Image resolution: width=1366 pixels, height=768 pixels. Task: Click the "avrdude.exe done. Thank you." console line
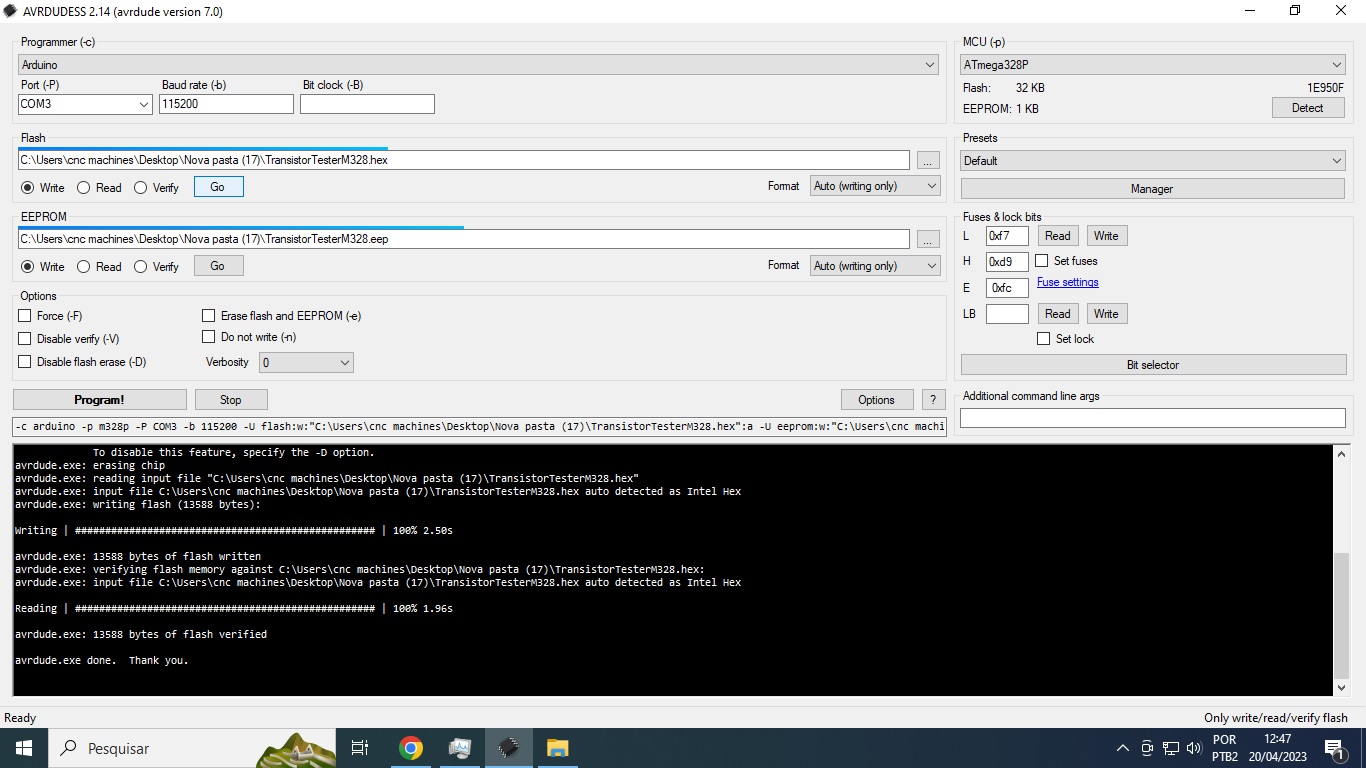coord(102,660)
